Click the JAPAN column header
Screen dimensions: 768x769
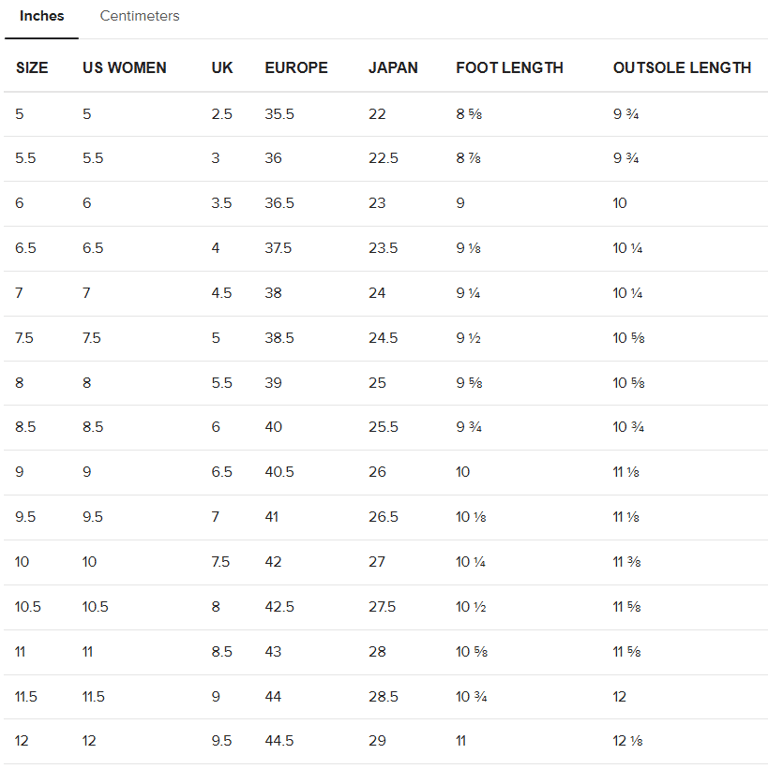point(393,68)
